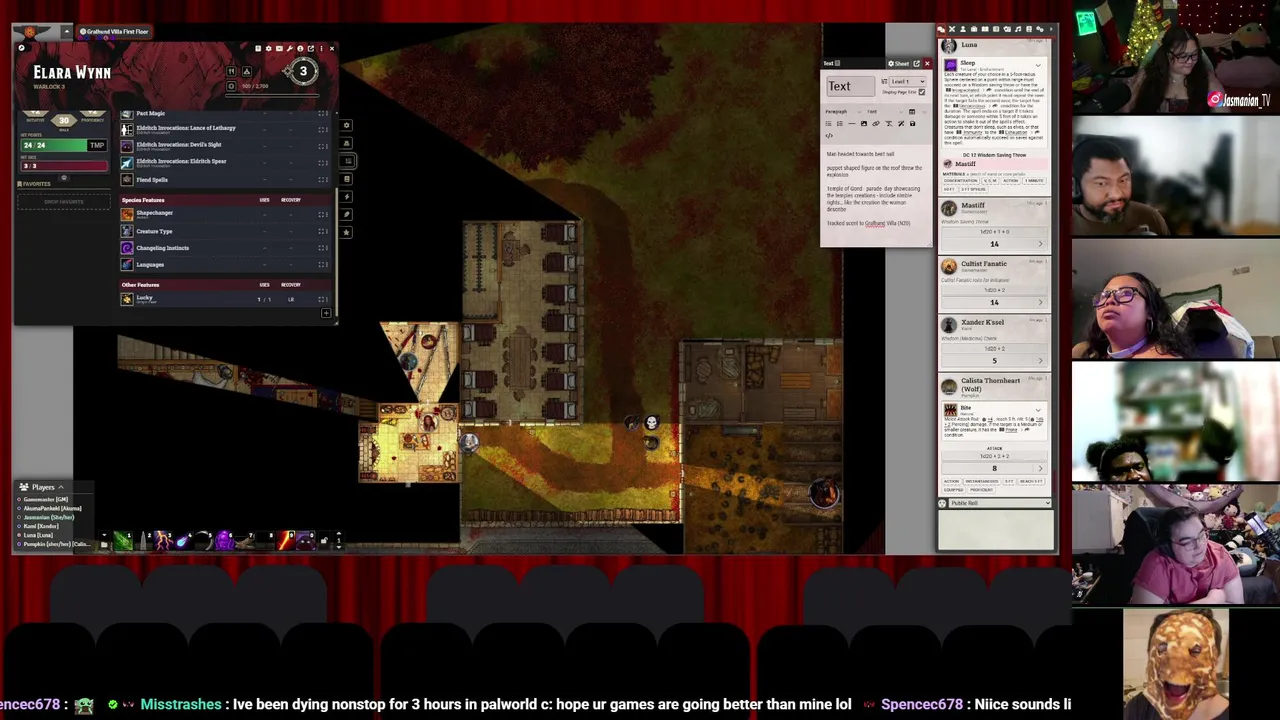1280x720 pixels.
Task: Open the sheet effects lightning side tab
Action: click(x=346, y=196)
